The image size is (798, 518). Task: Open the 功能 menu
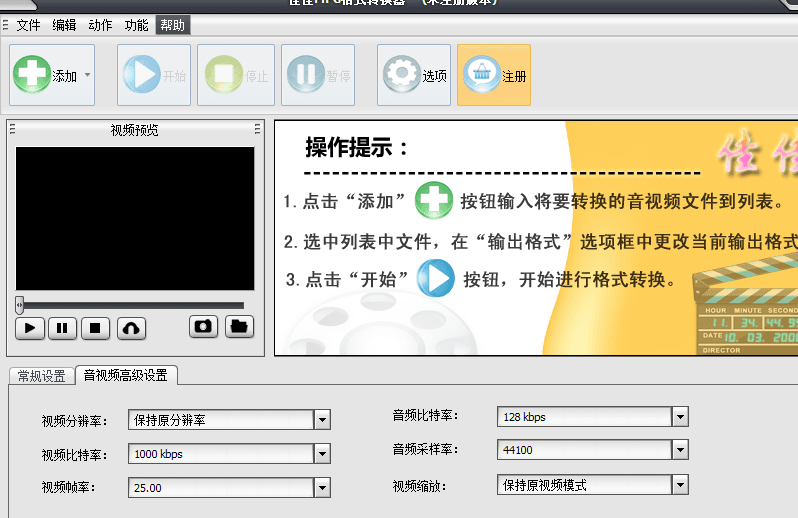click(136, 25)
